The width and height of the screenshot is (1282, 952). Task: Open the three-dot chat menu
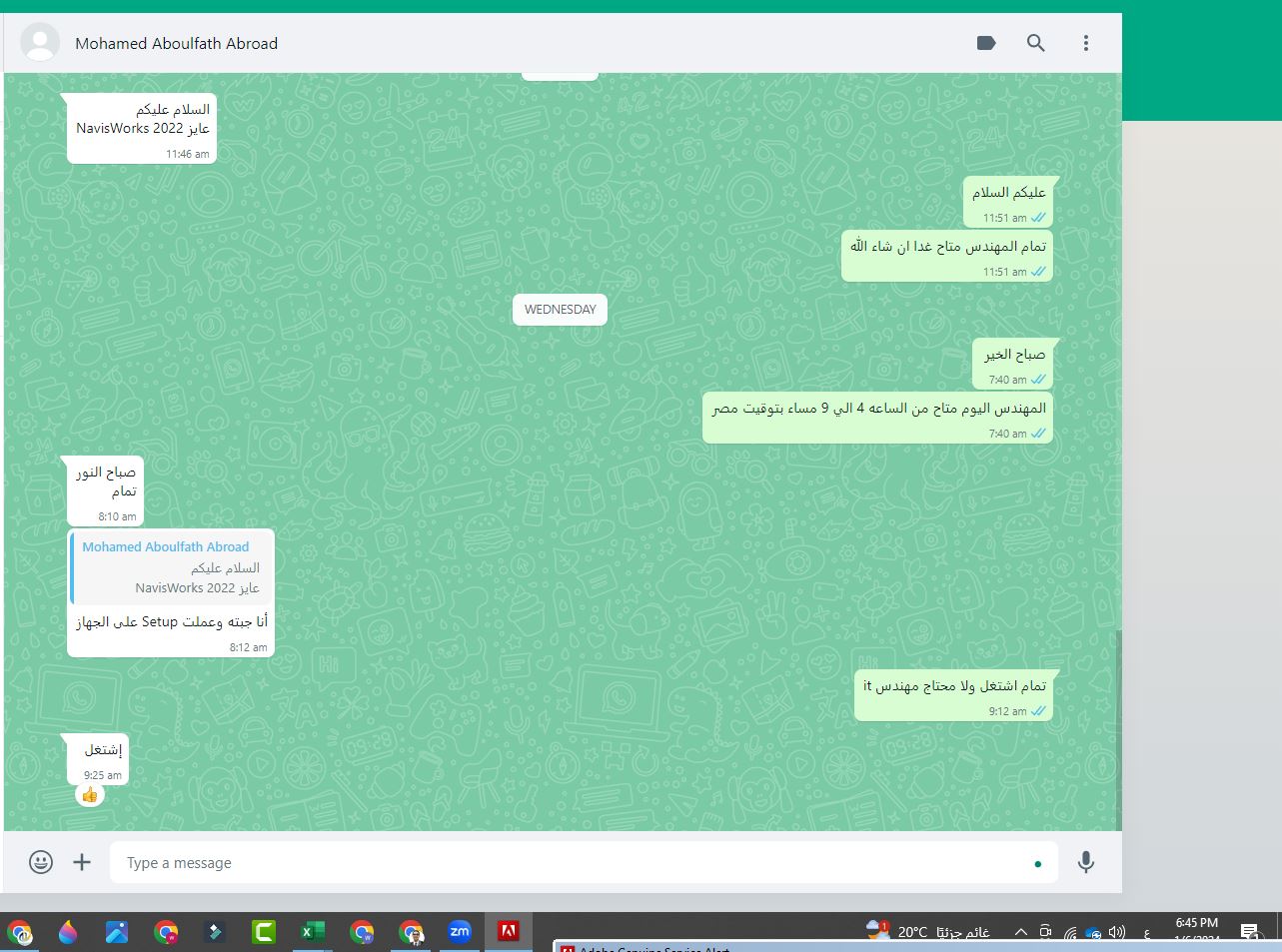pos(1086,43)
